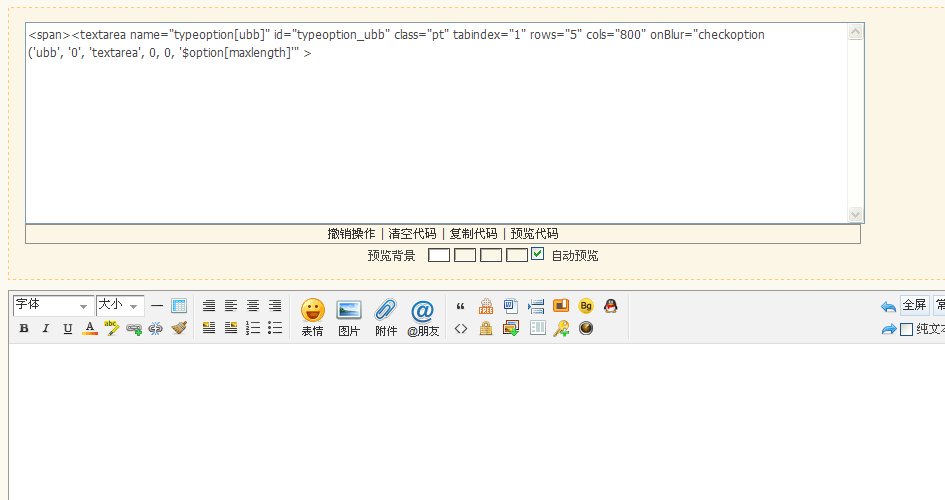Image resolution: width=945 pixels, height=500 pixels.
Task: Pick the fourth preview background swatch
Action: 516,255
